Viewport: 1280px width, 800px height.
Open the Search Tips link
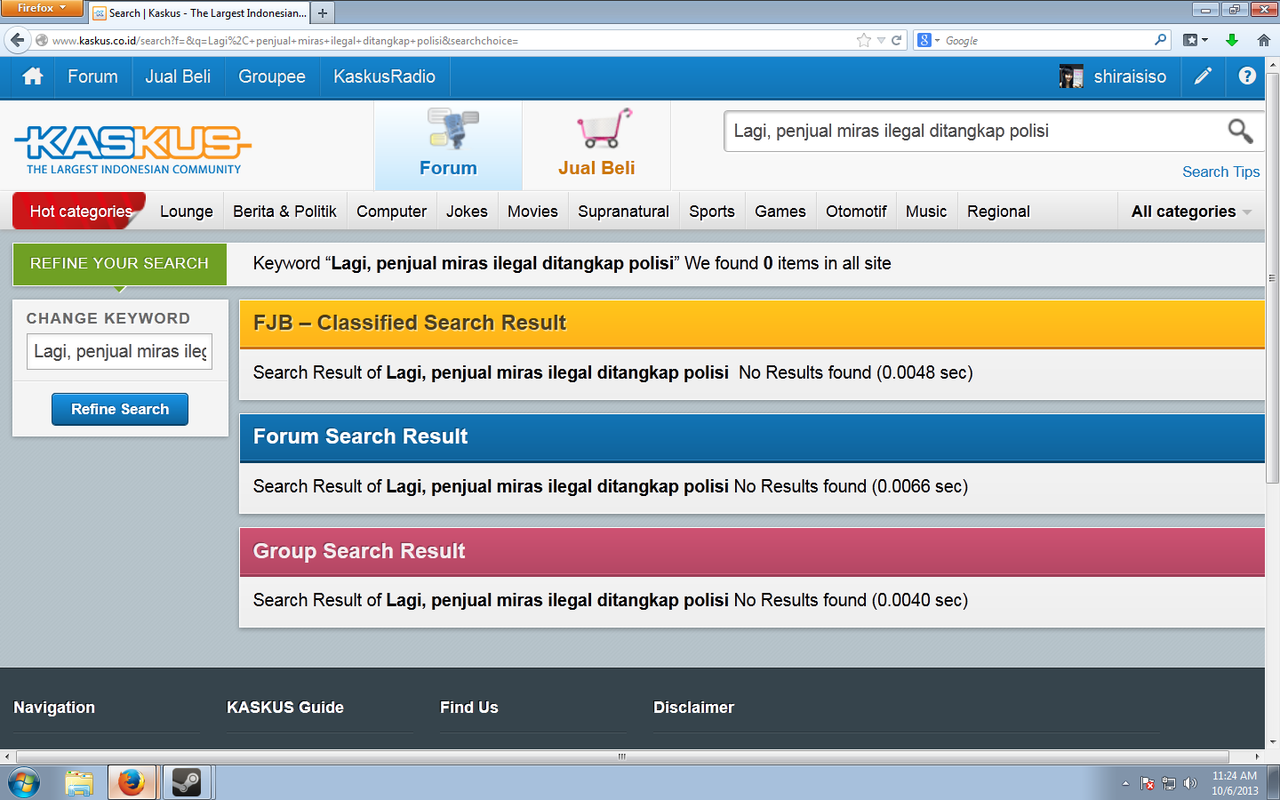pos(1221,172)
